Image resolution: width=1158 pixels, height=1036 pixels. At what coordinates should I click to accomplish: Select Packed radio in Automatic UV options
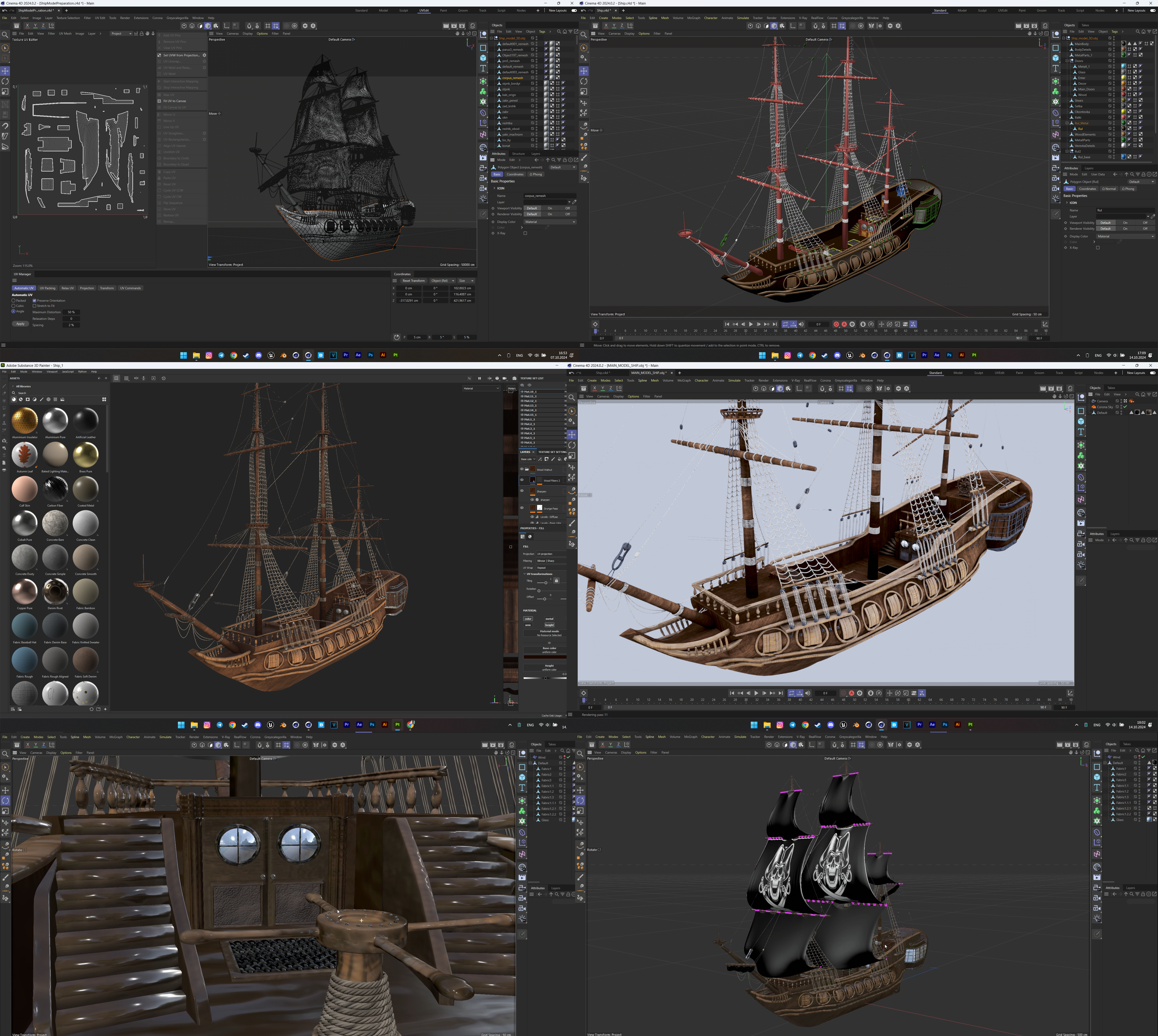pyautogui.click(x=14, y=301)
